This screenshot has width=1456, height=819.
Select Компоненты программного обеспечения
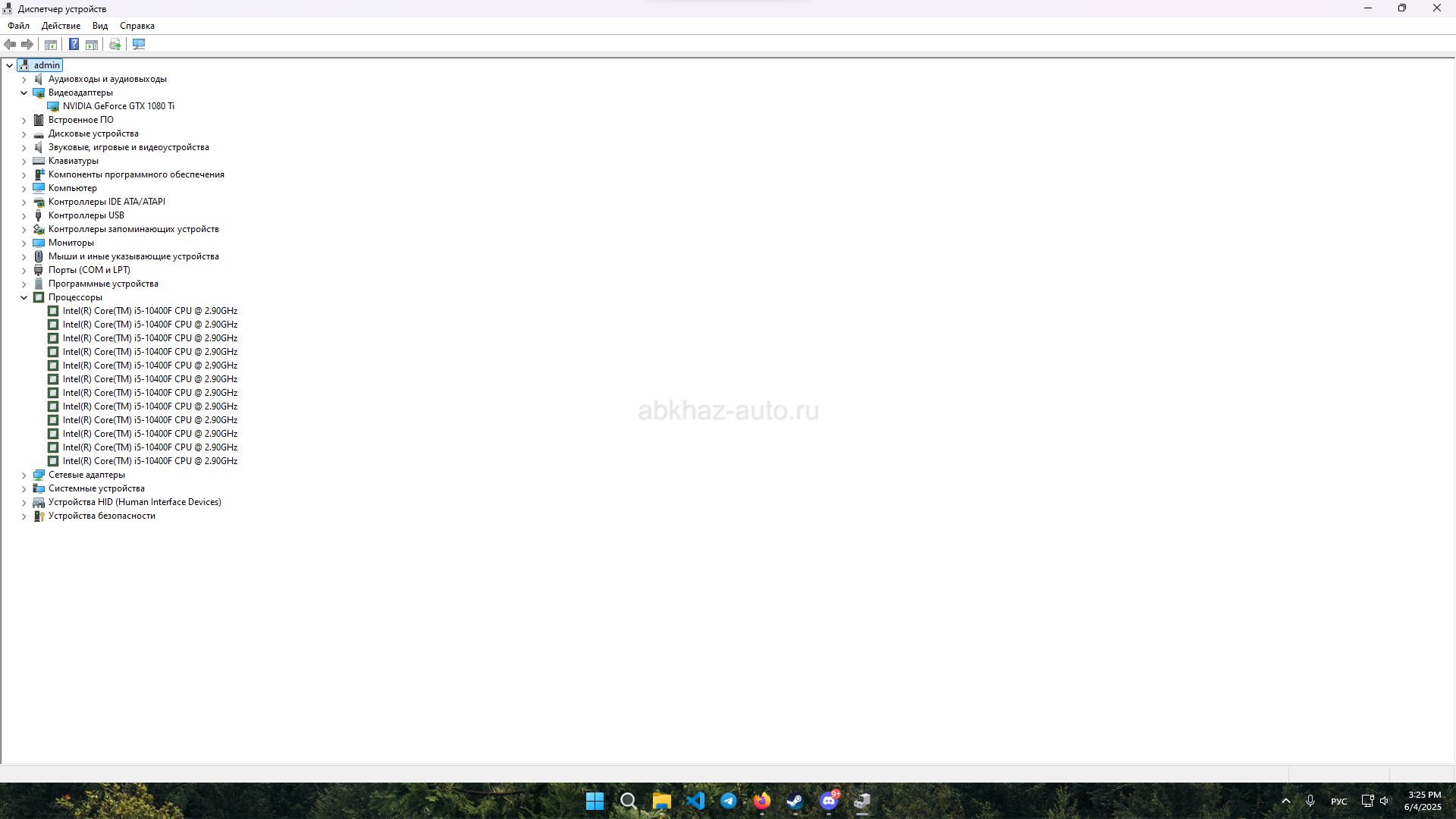click(x=136, y=174)
